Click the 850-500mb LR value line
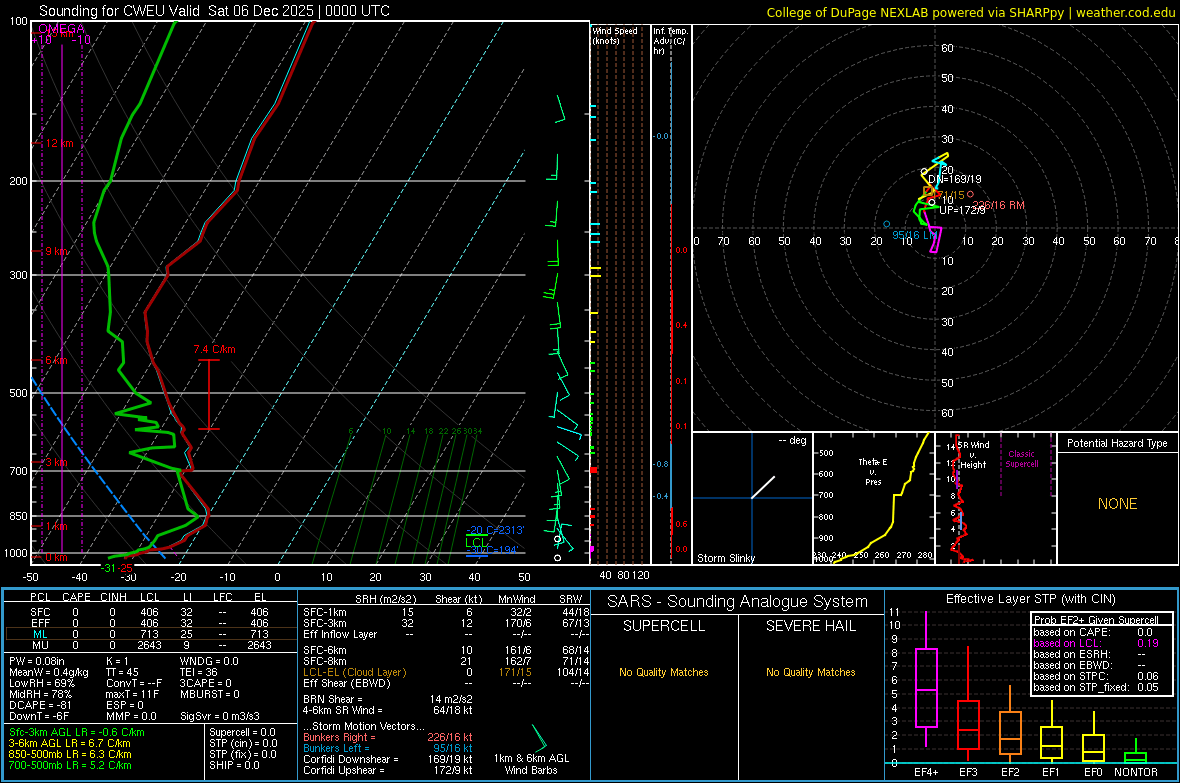The image size is (1180, 783). click(x=70, y=754)
